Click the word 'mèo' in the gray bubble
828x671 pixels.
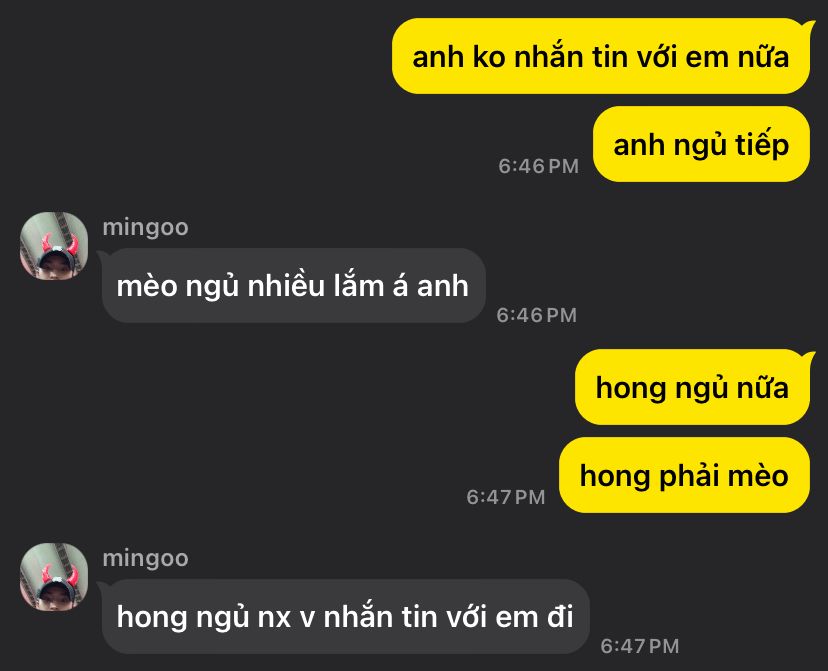[x=147, y=286]
